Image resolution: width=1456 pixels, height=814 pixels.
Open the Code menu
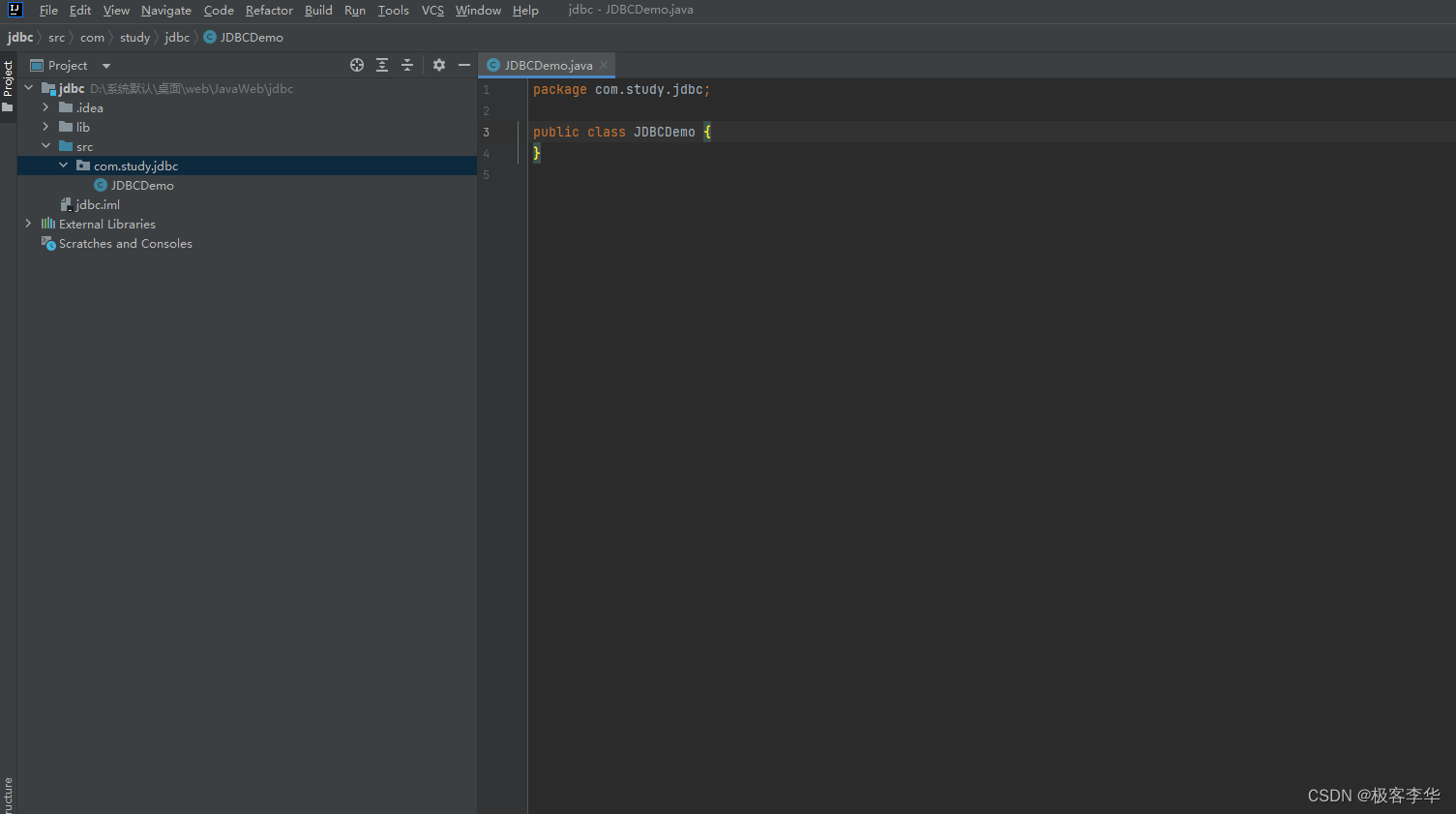(219, 10)
